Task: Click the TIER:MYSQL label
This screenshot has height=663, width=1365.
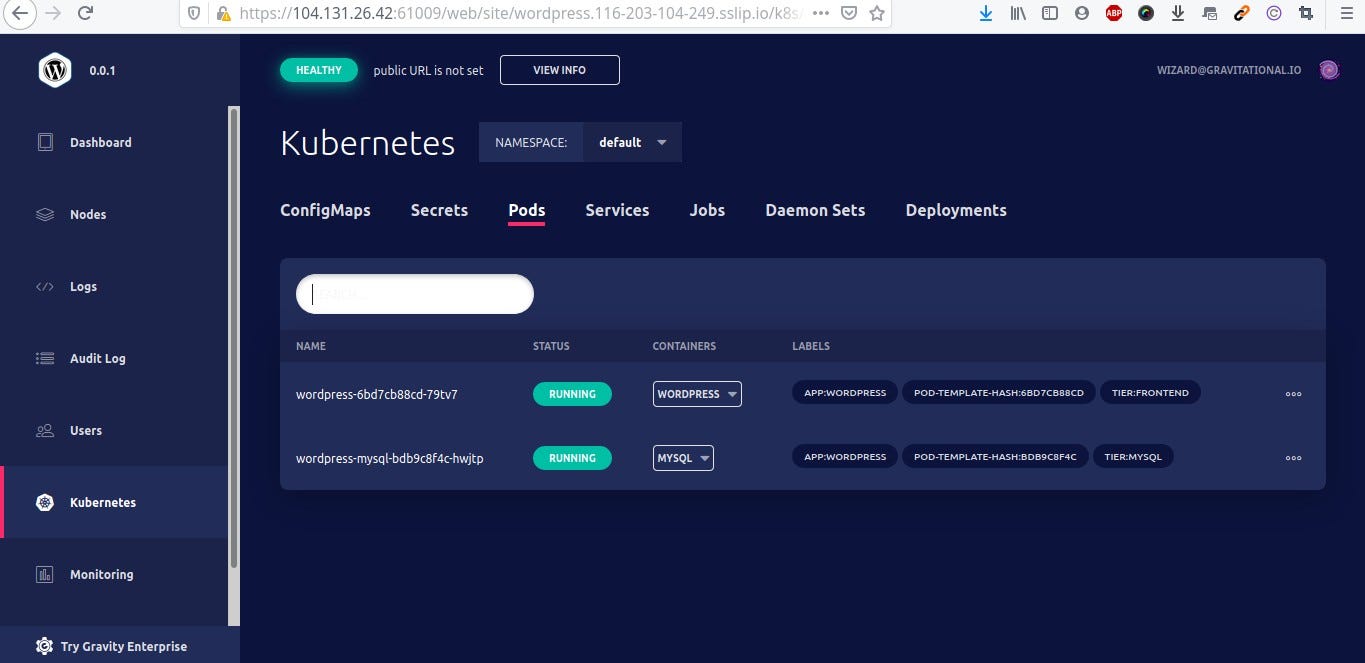Action: 1133,457
